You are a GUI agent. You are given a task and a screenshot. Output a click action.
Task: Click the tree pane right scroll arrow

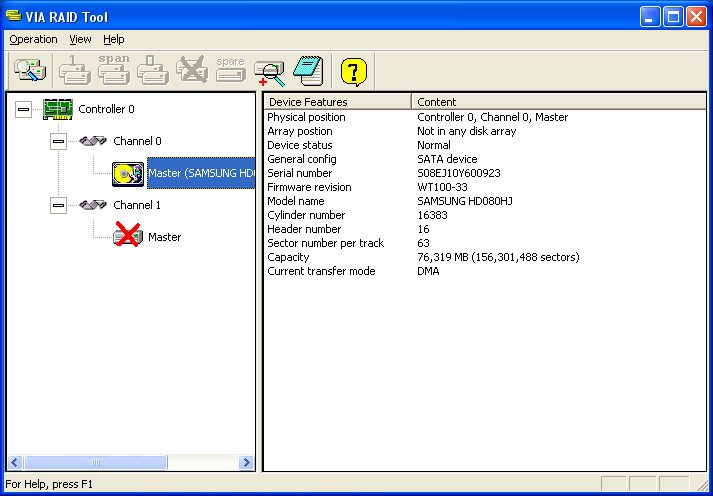246,463
